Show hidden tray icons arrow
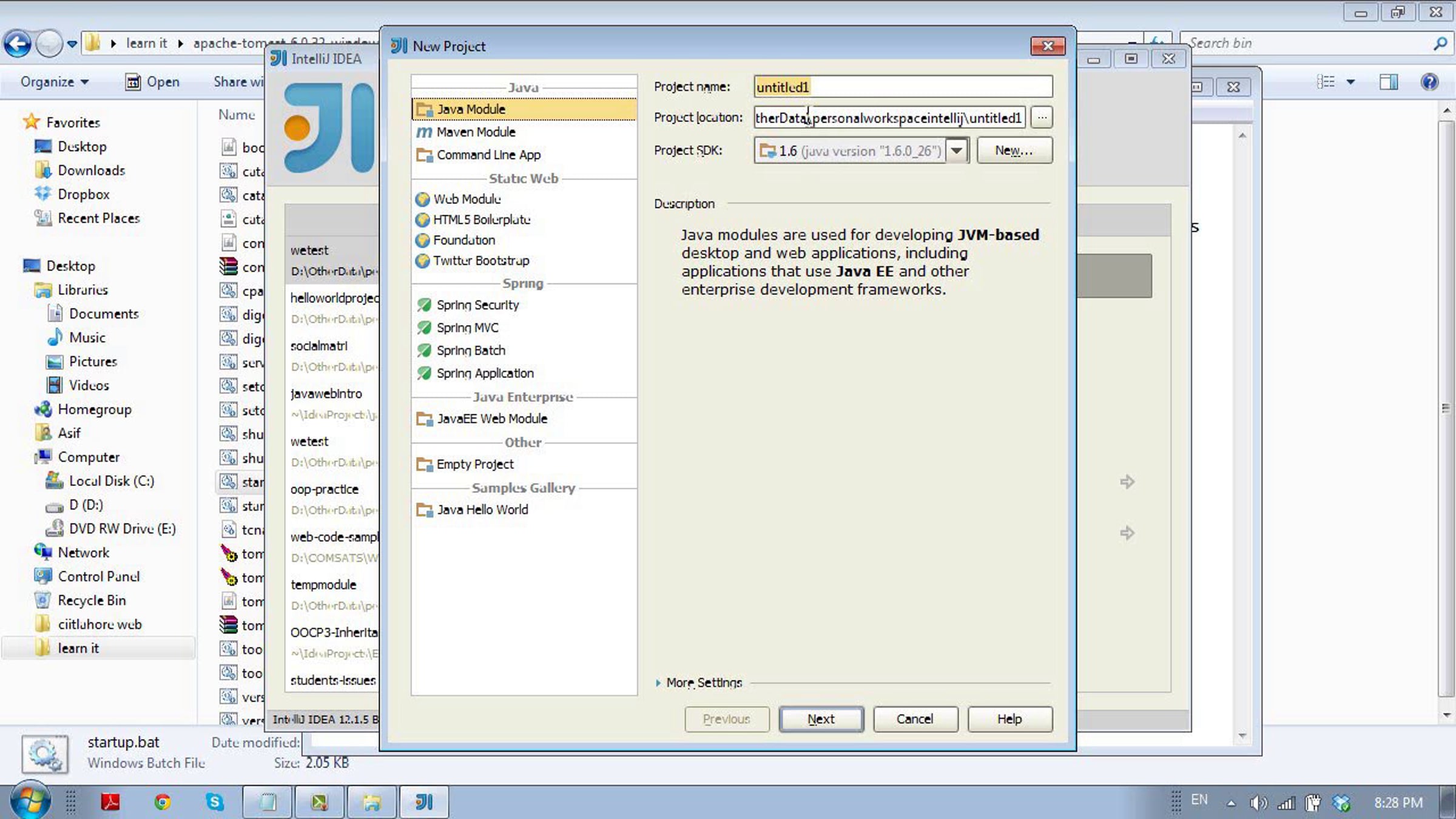The width and height of the screenshot is (1456, 819). click(1231, 803)
